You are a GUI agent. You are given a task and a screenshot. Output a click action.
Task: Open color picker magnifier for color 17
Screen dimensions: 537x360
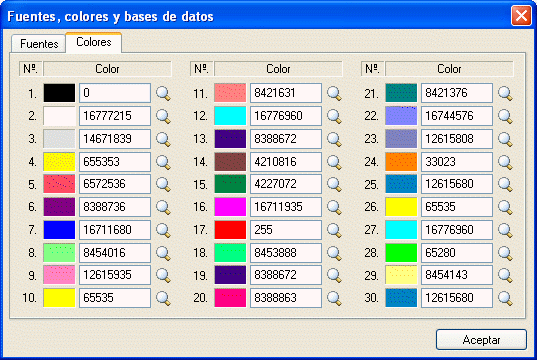[334, 230]
